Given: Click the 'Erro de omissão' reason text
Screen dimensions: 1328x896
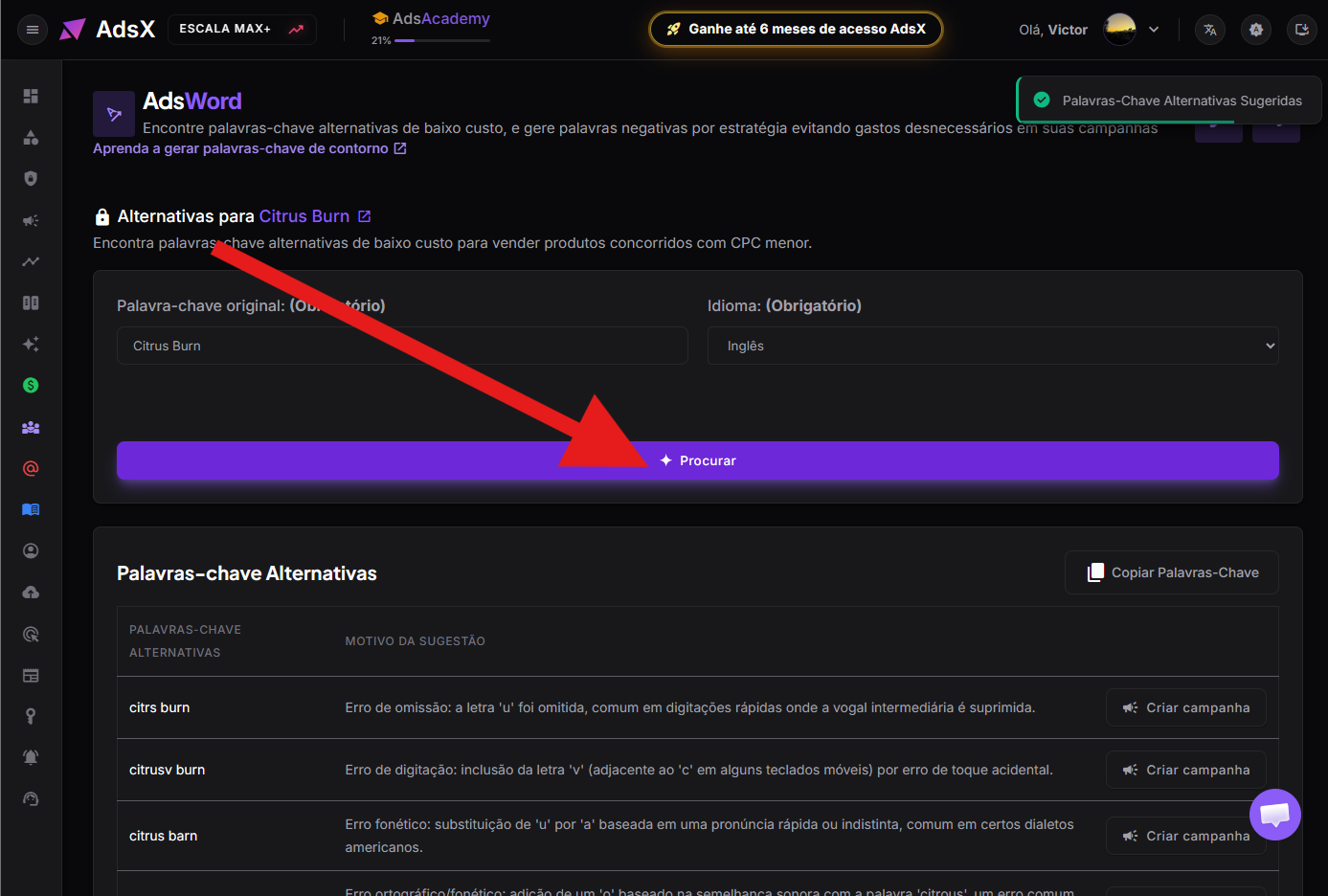Looking at the screenshot, I should tap(690, 707).
